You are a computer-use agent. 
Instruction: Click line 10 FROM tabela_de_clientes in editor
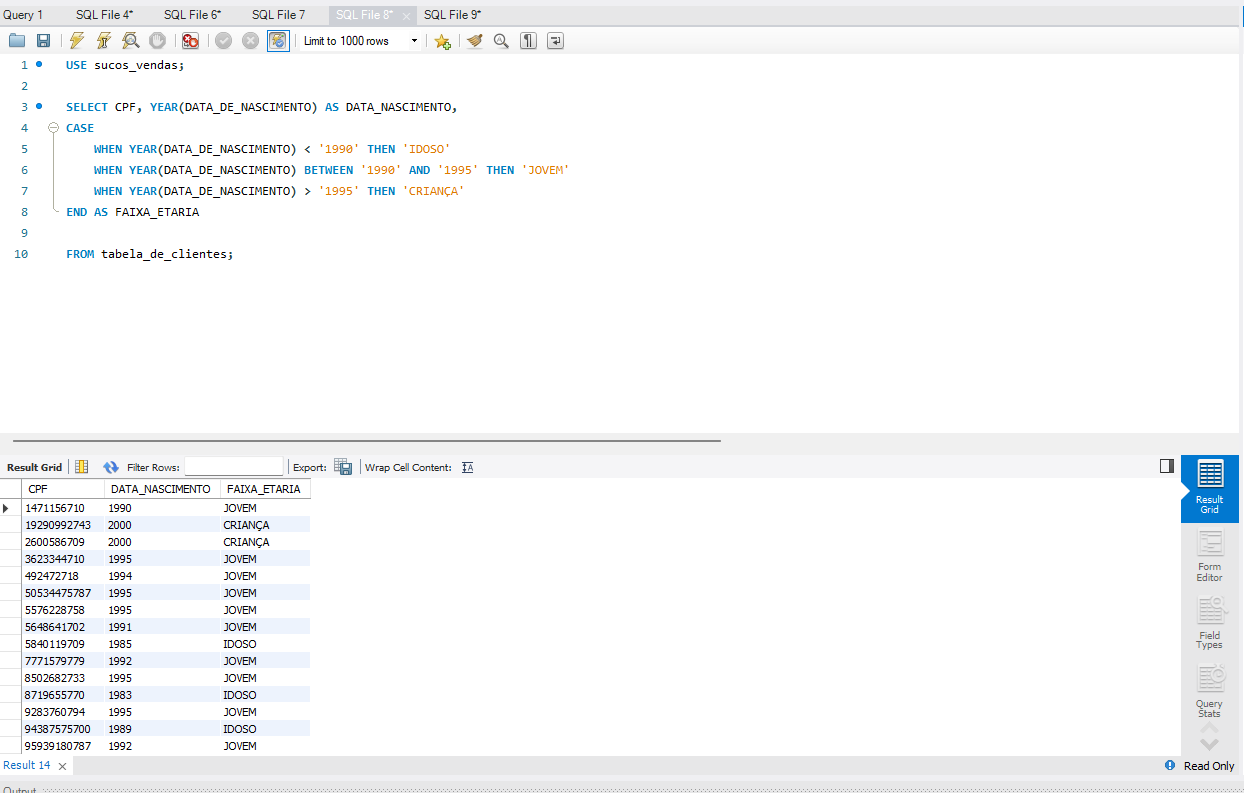tap(149, 254)
